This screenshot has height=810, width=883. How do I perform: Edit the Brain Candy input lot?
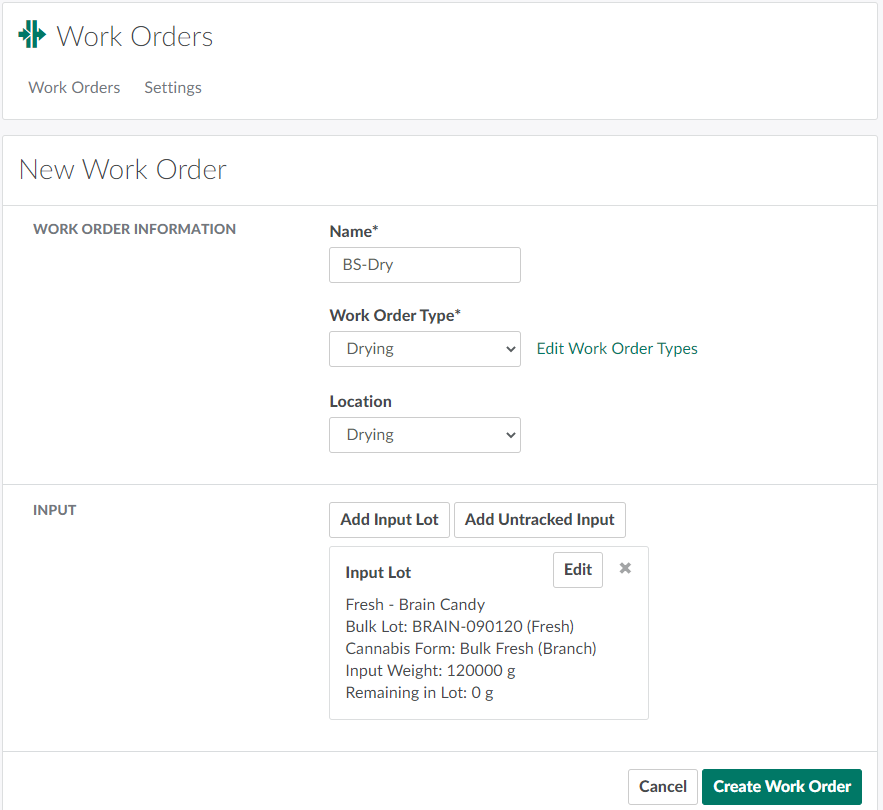(577, 570)
